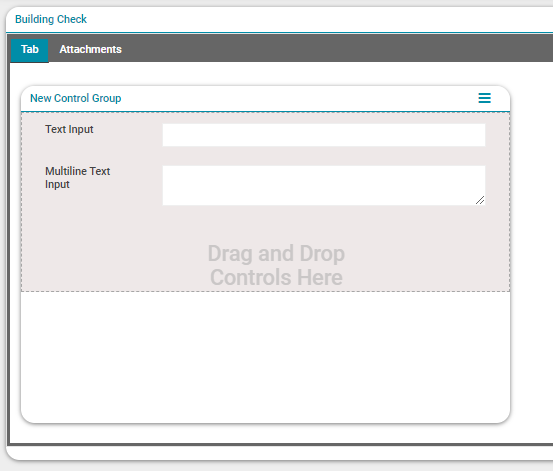This screenshot has width=553, height=471.
Task: Open the New Control Group hamburger menu
Action: click(x=484, y=98)
